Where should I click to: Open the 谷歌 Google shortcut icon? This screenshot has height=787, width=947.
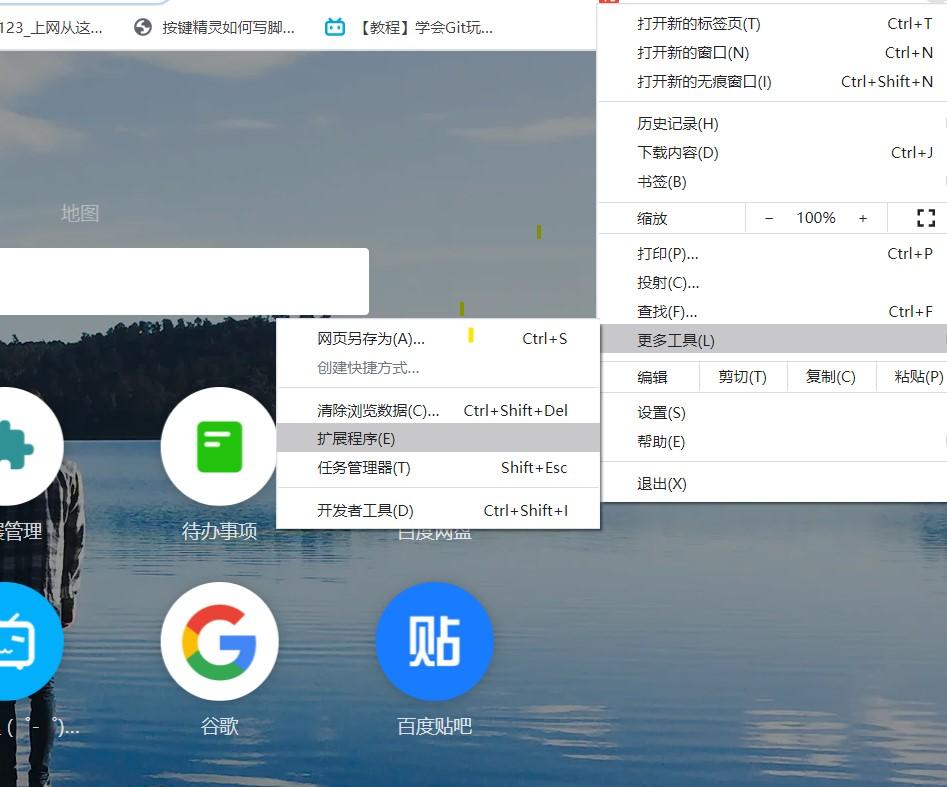pos(219,642)
